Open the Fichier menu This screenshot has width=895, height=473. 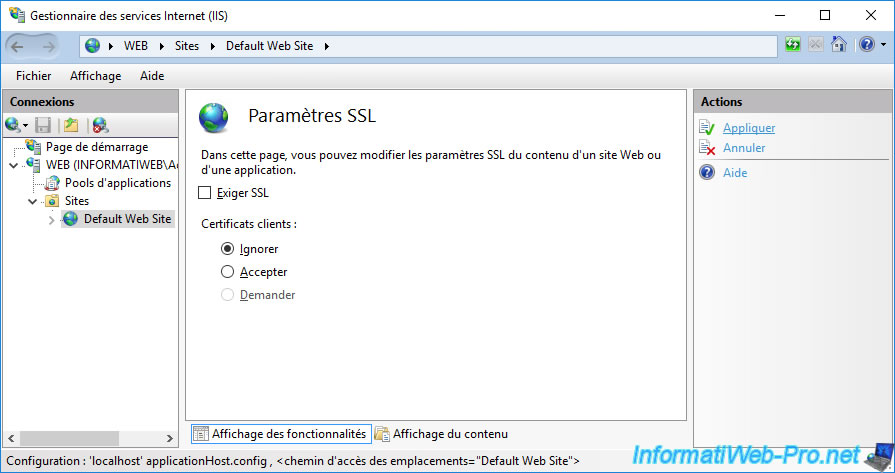pos(34,76)
